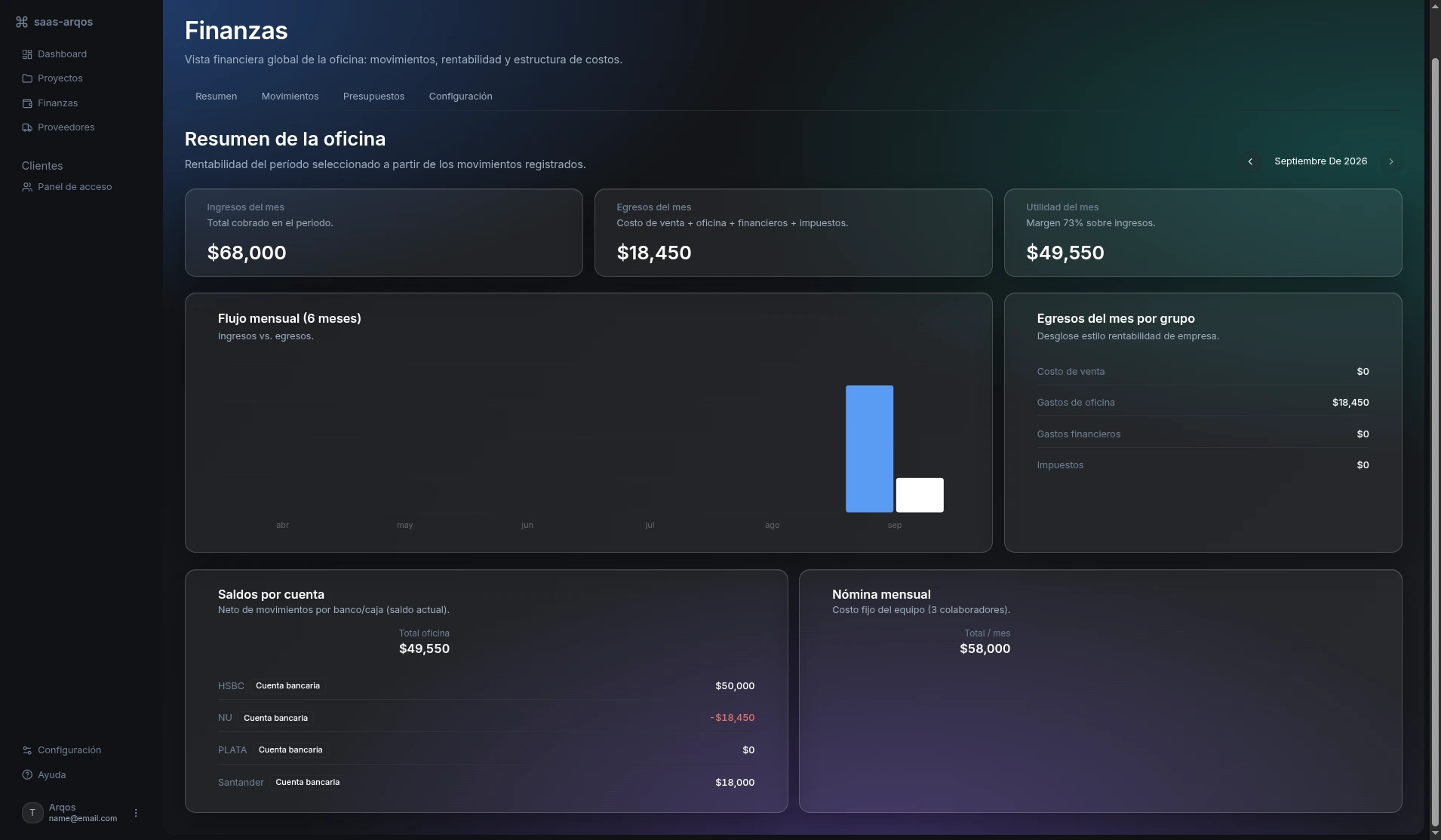Click the name@email.com user email

[83, 819]
